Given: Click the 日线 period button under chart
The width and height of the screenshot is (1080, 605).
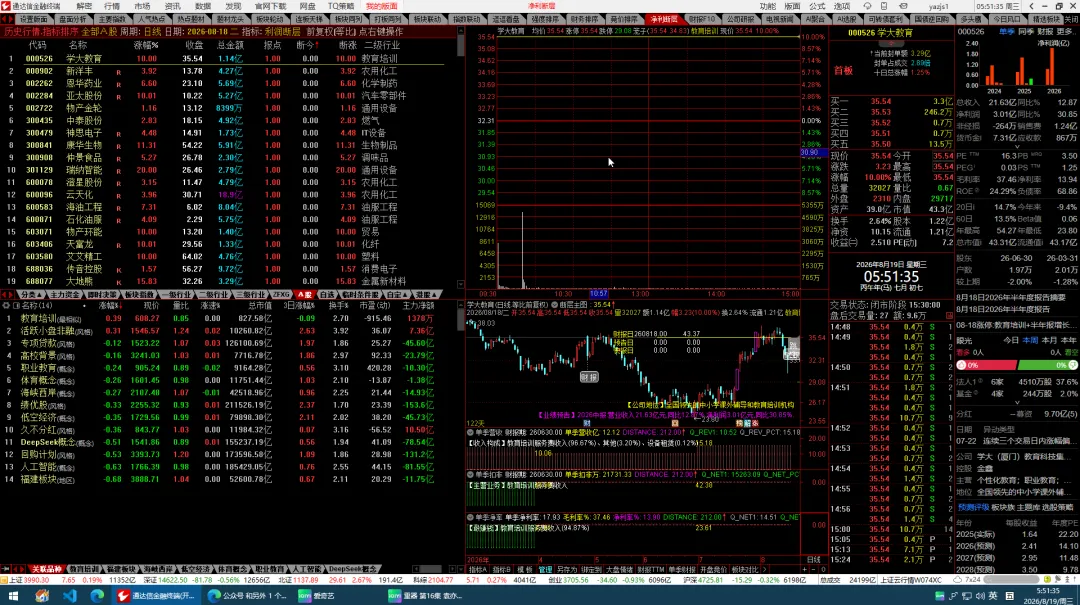Looking at the screenshot, I should pyautogui.click(x=813, y=560).
